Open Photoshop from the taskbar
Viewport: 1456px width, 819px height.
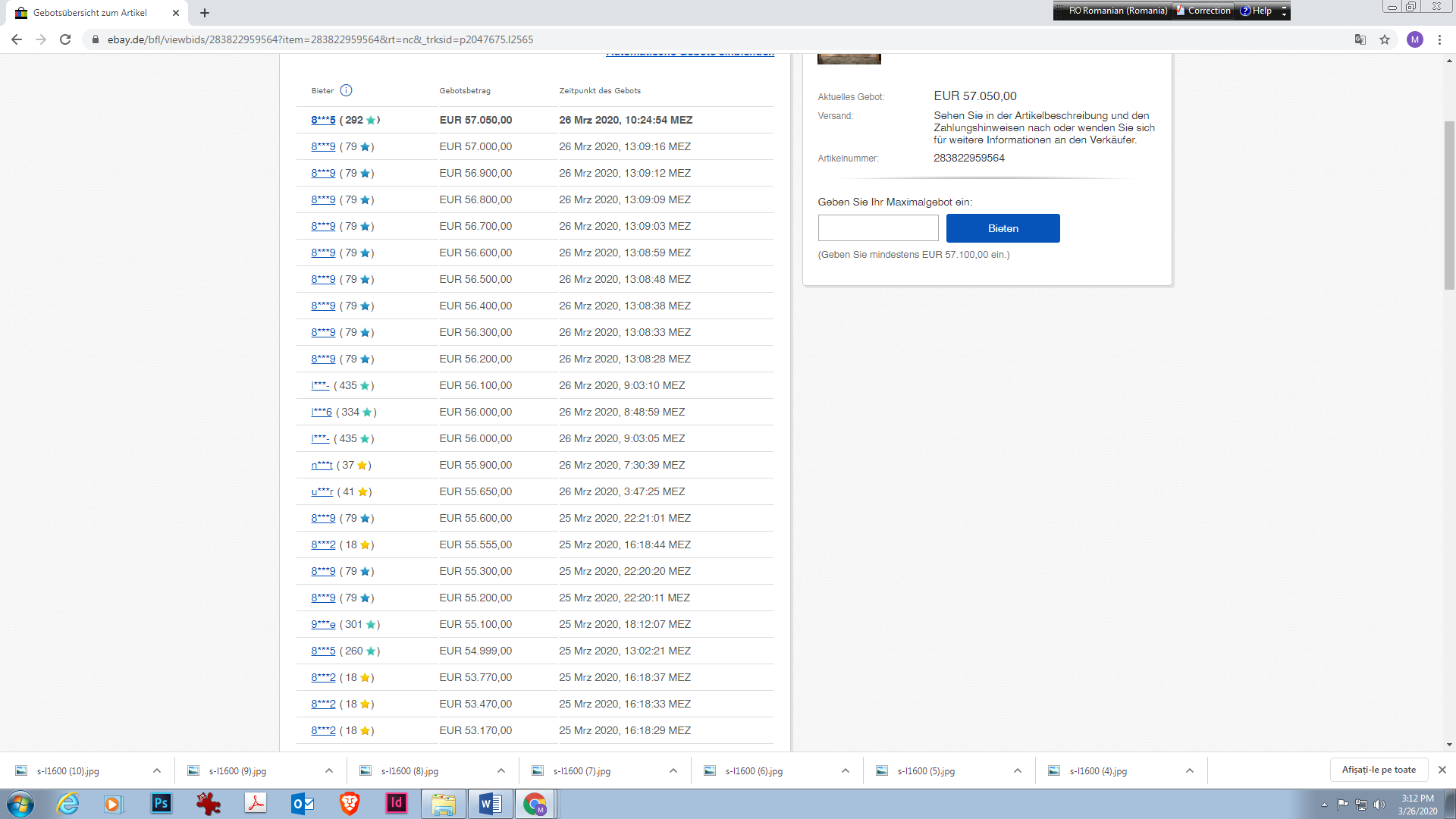click(x=161, y=803)
